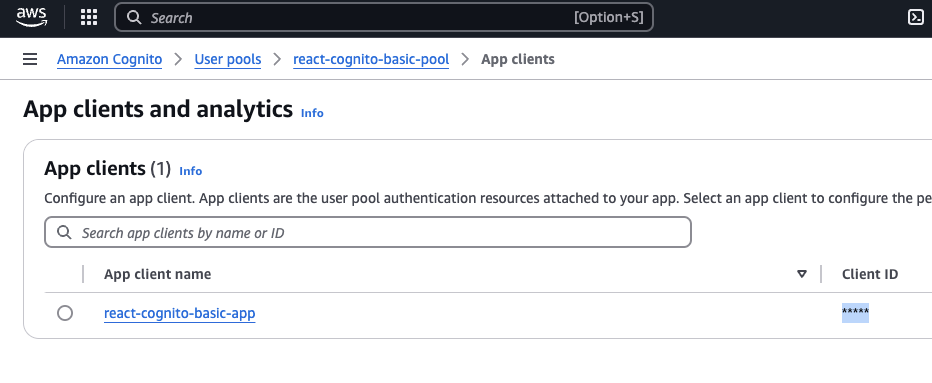The width and height of the screenshot is (932, 383).
Task: Click the Client ID column header
Action: point(870,274)
